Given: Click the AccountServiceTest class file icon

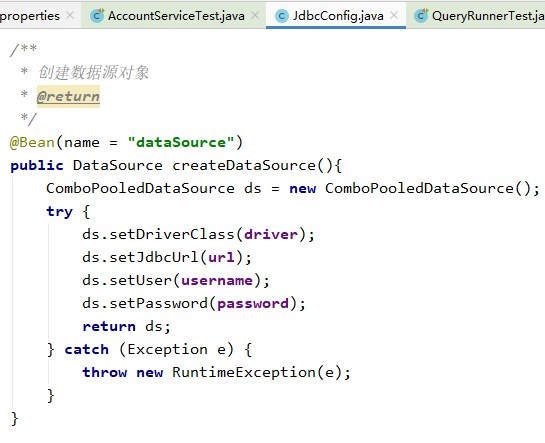Looking at the screenshot, I should [x=97, y=16].
